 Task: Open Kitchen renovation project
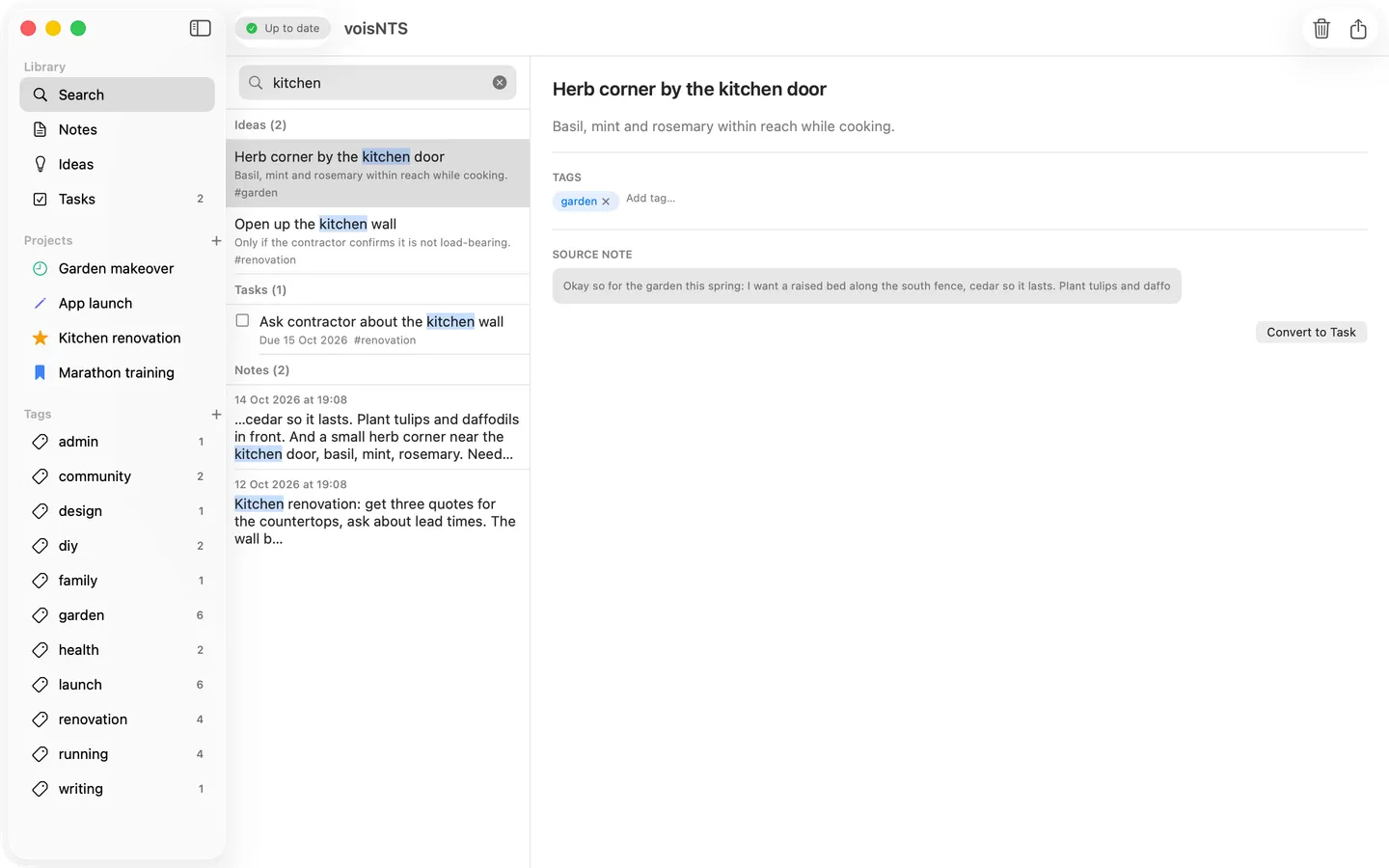(117, 338)
